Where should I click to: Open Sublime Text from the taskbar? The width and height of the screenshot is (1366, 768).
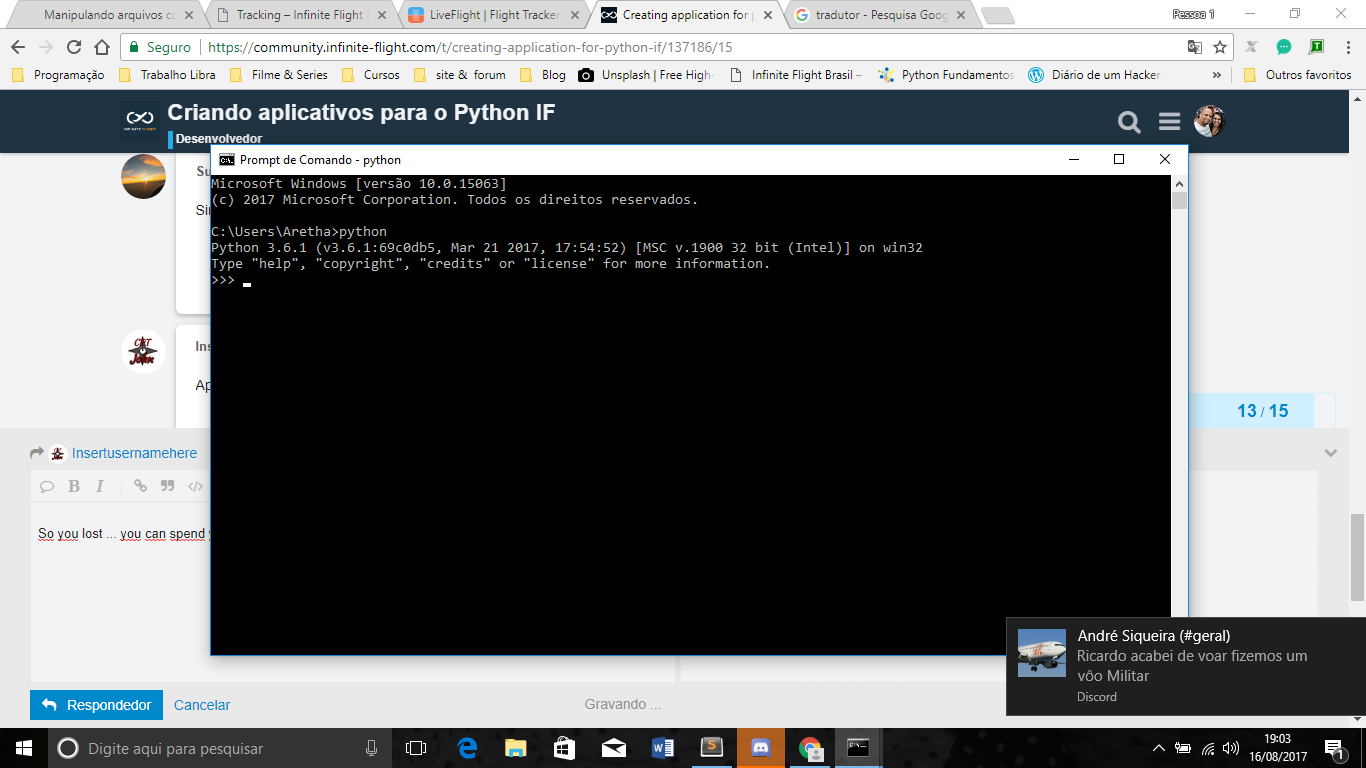pos(711,748)
